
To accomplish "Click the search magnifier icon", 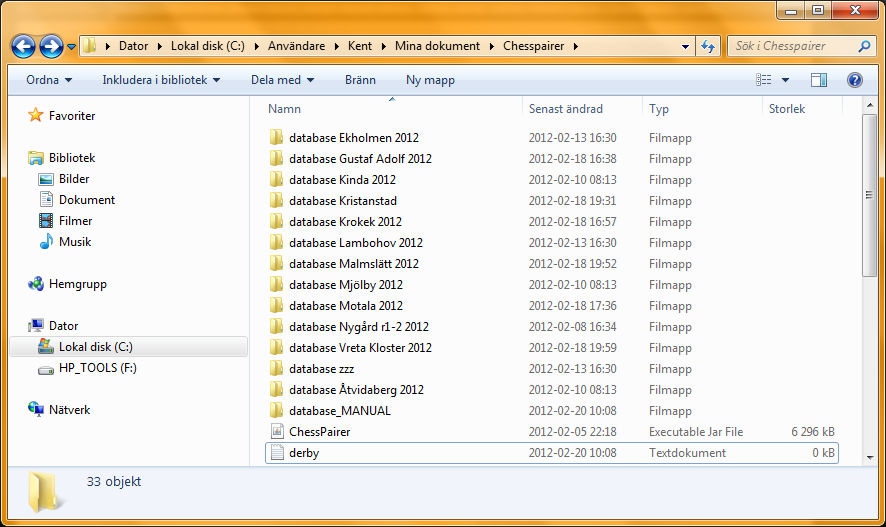I will point(864,46).
